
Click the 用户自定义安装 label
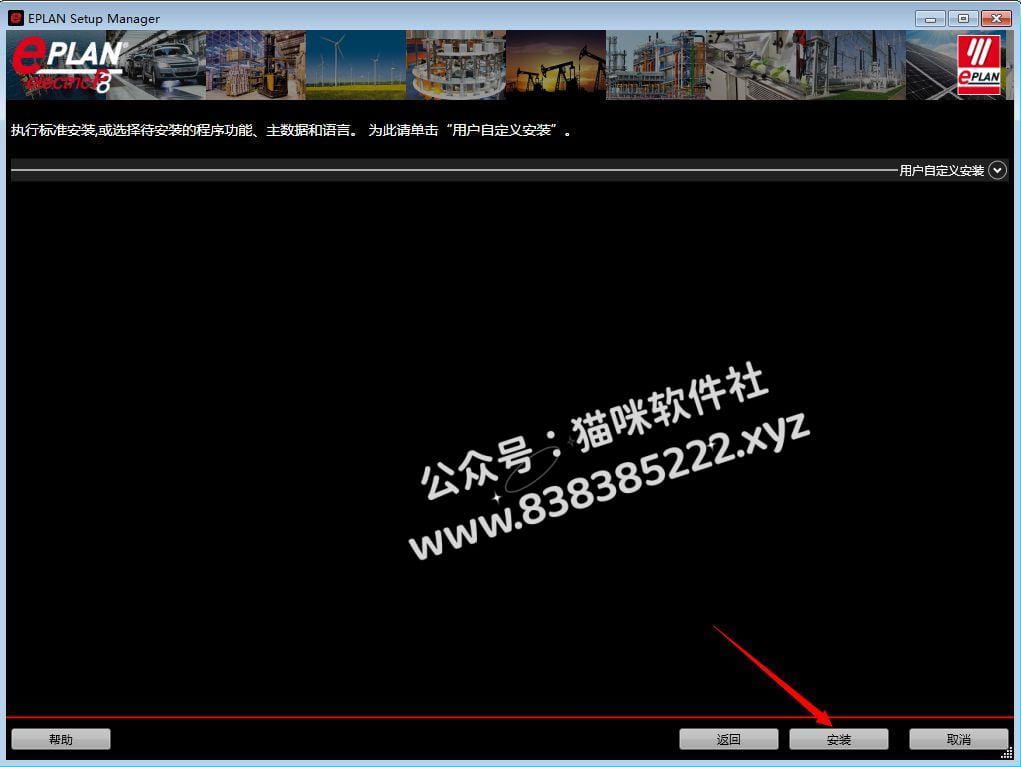[x=941, y=171]
